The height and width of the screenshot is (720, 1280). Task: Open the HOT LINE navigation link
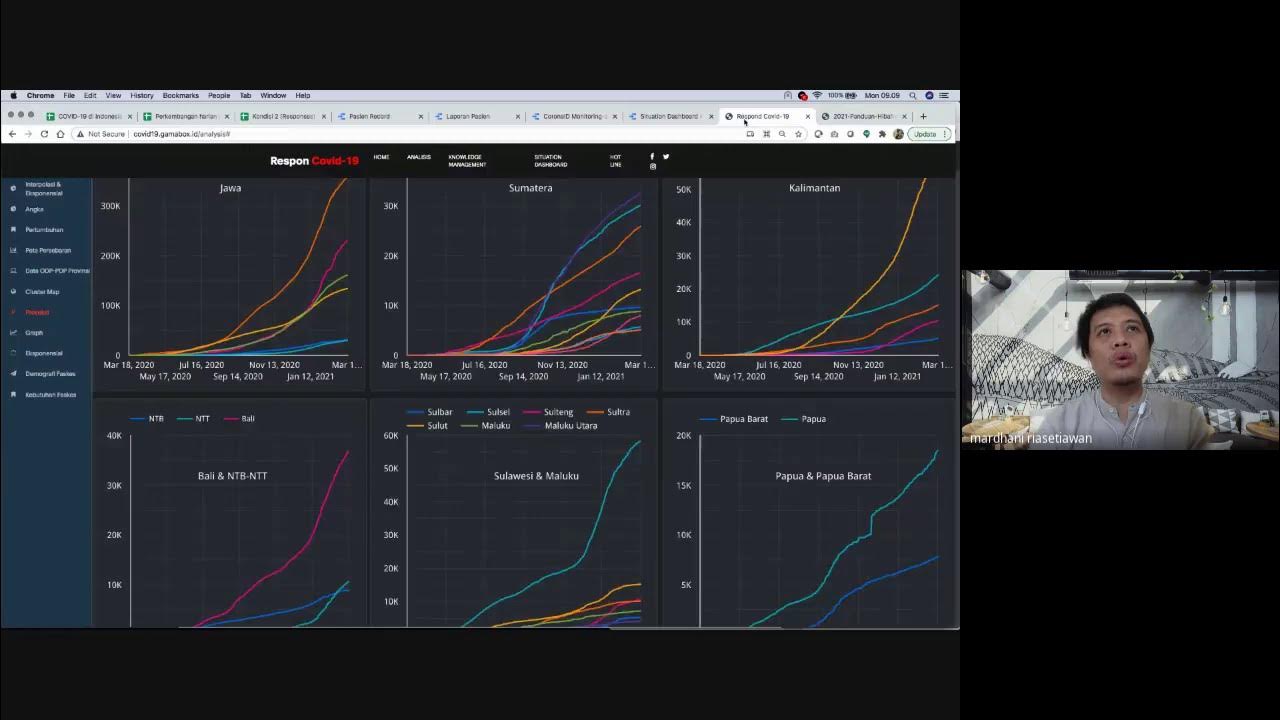616,160
